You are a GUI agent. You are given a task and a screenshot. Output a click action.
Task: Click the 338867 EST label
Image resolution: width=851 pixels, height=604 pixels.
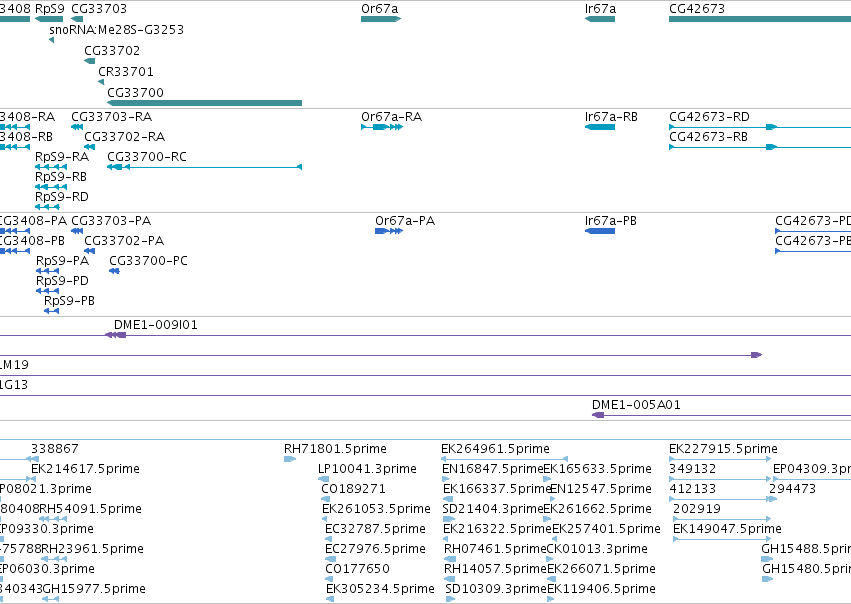coord(55,449)
